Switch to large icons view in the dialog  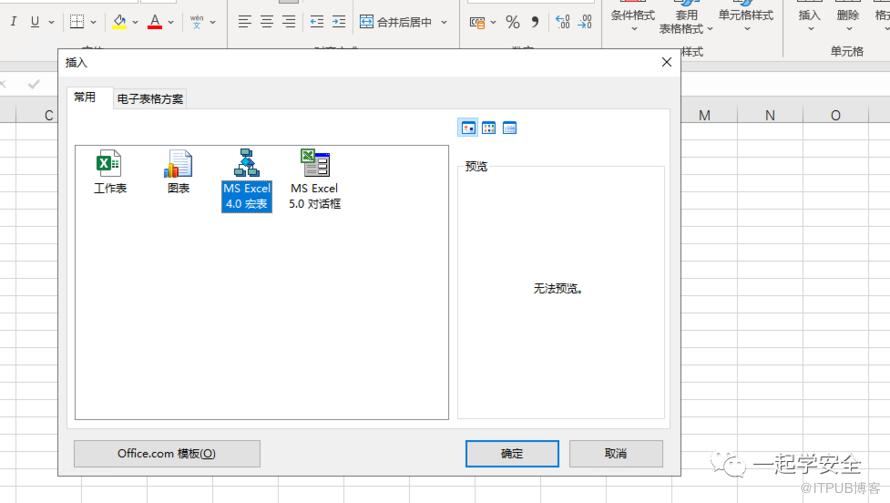468,128
